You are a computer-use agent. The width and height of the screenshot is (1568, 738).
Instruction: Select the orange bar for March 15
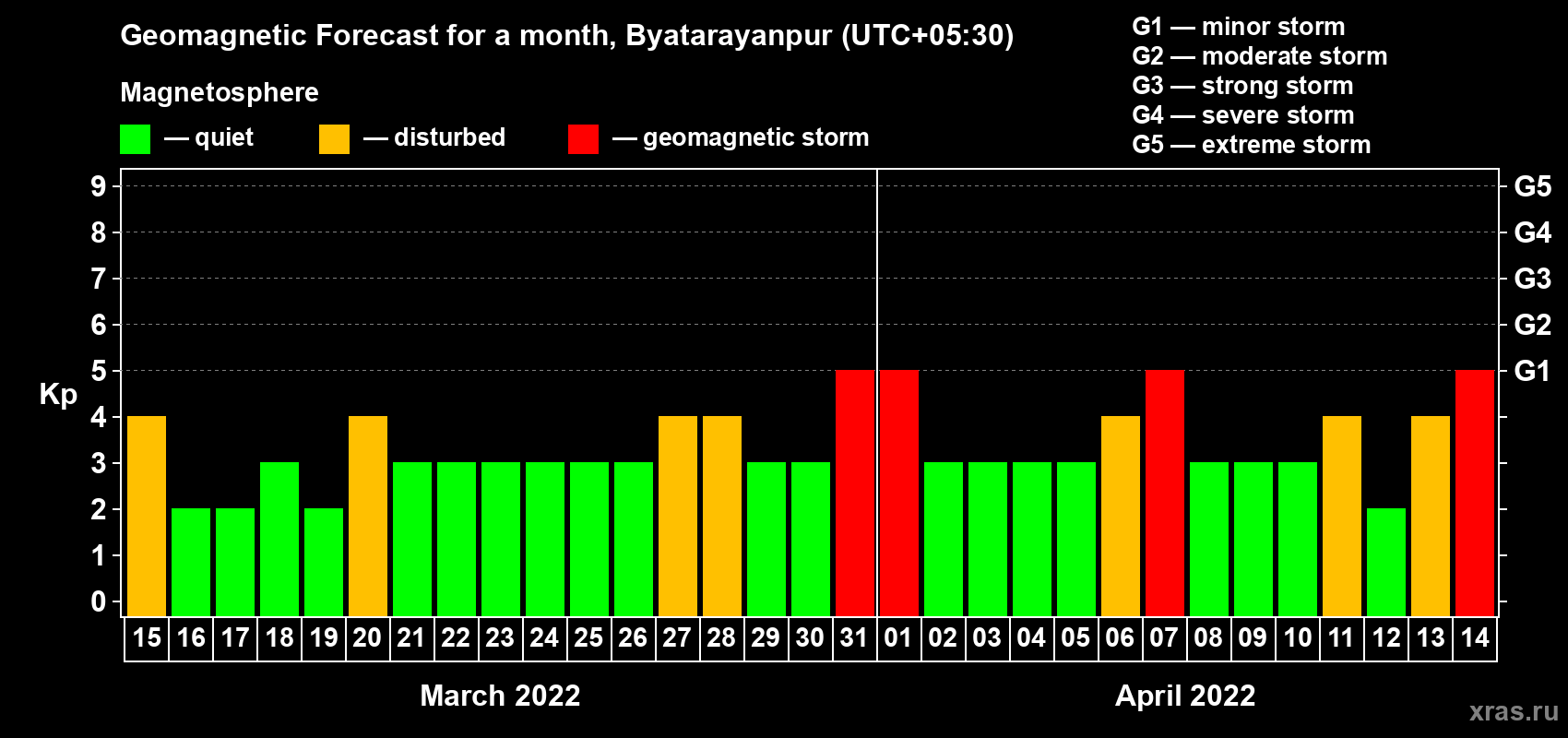point(147,516)
